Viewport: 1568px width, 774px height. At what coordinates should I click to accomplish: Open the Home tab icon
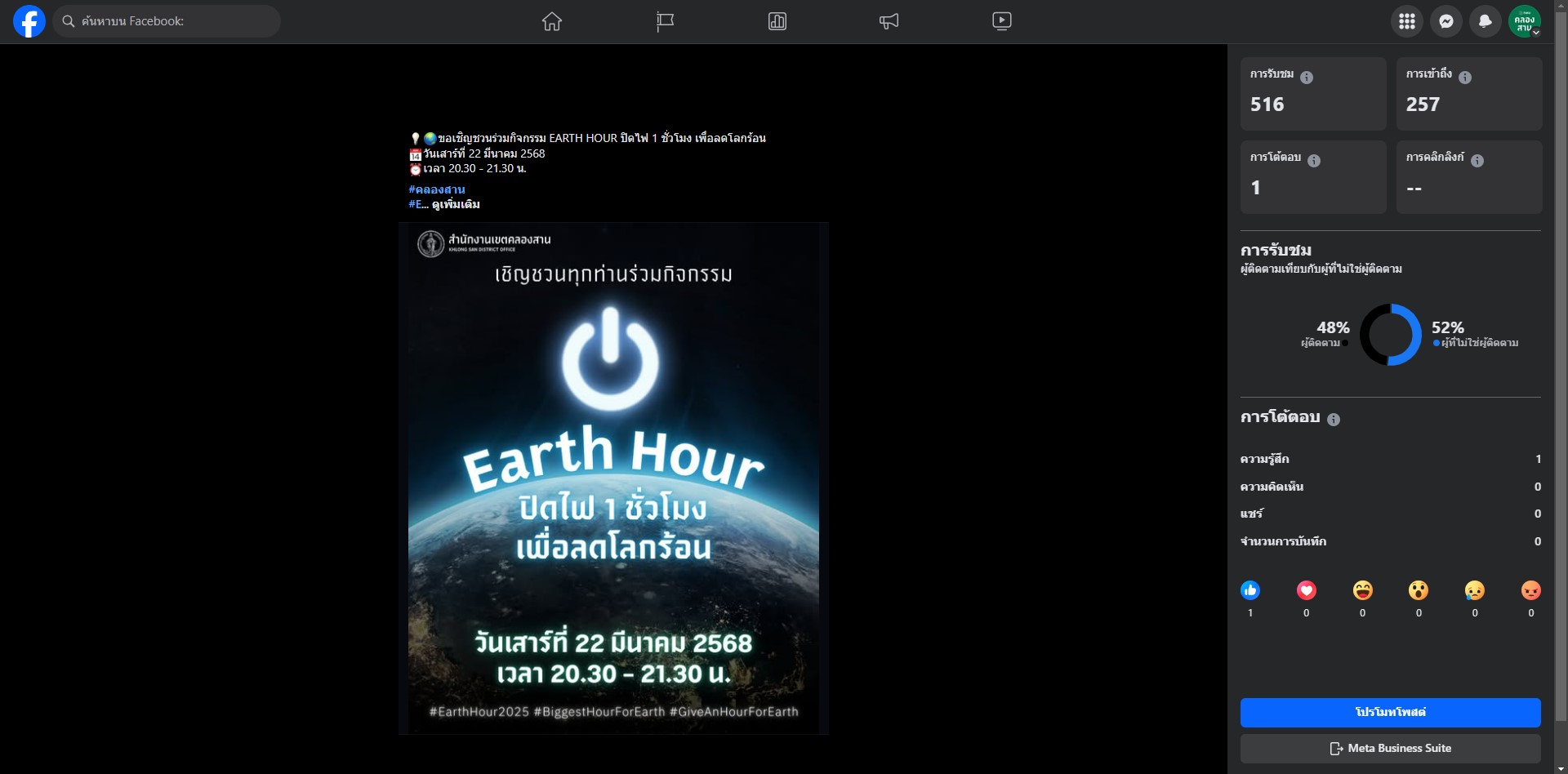(552, 21)
